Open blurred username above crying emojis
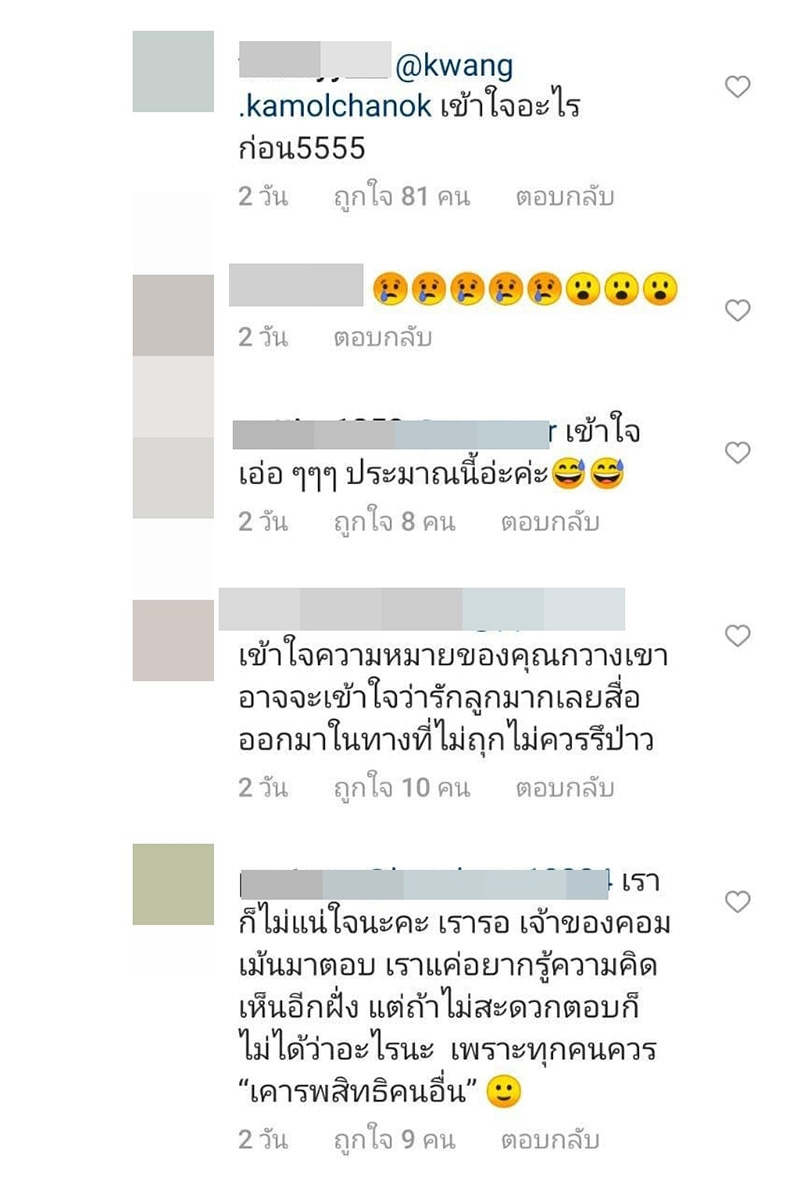800x1196 pixels. pyautogui.click(x=296, y=285)
